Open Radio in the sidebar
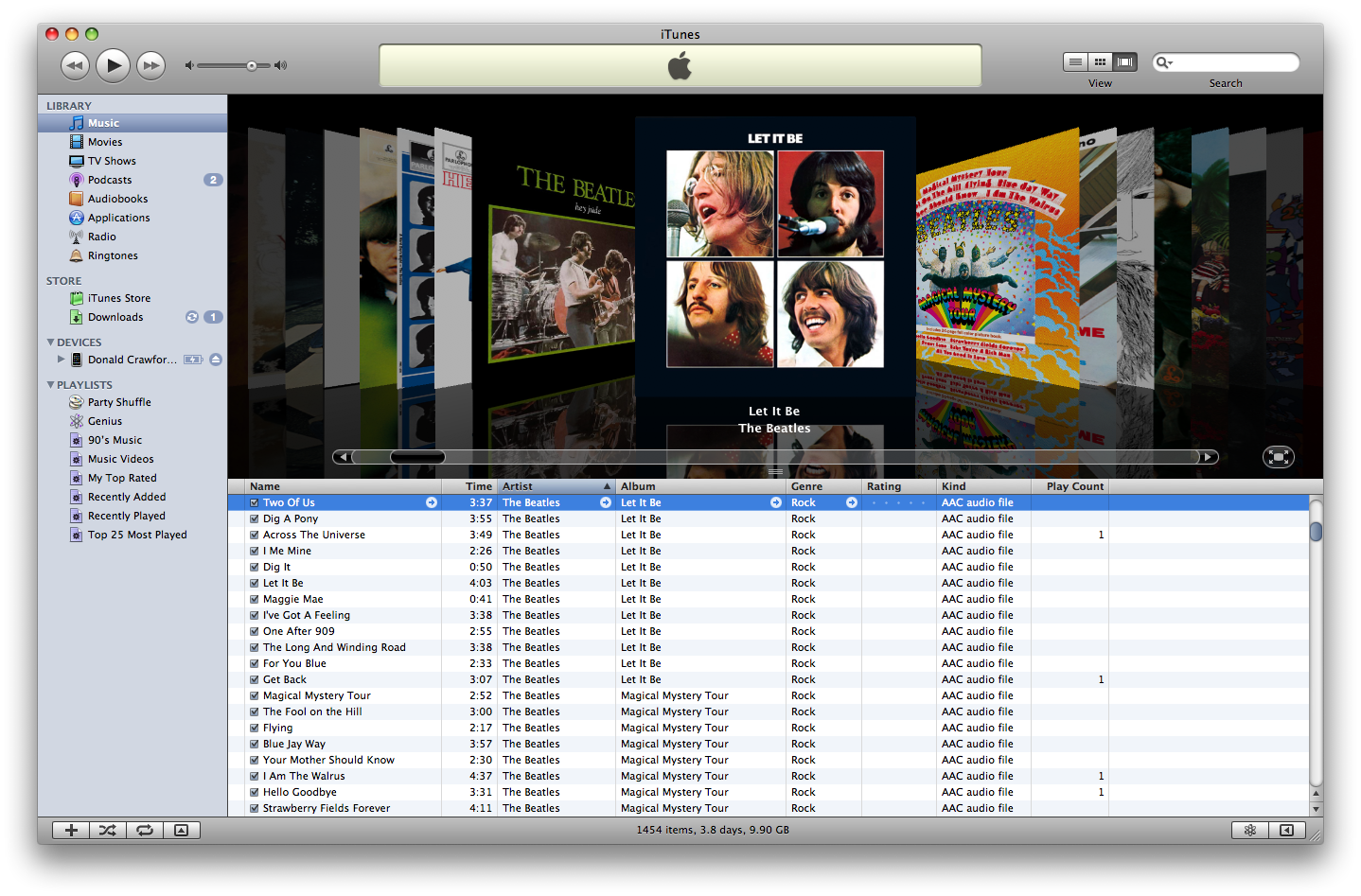Image resolution: width=1361 pixels, height=896 pixels. [133, 237]
